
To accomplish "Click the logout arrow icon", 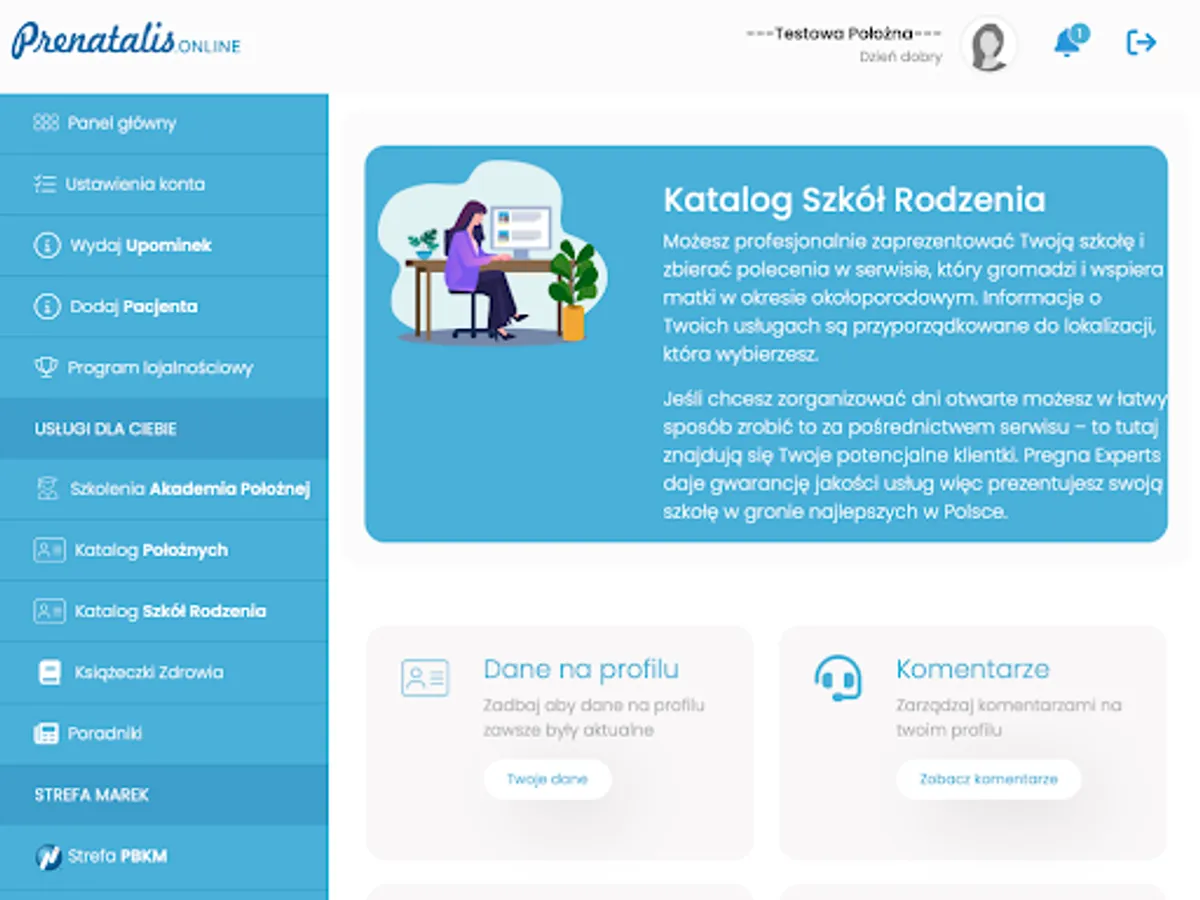I will click(x=1141, y=42).
